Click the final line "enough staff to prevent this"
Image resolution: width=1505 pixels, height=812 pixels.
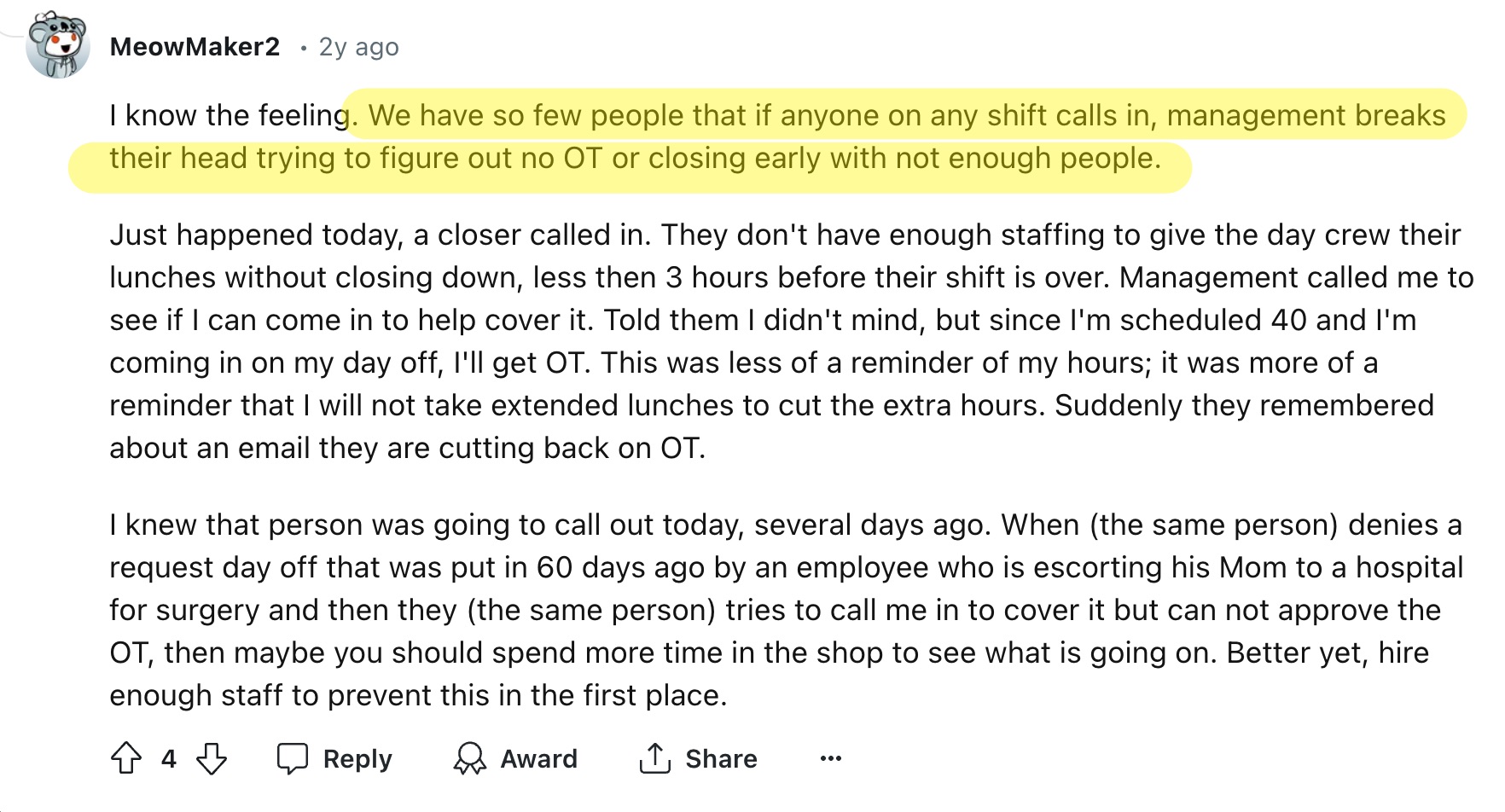pos(418,696)
